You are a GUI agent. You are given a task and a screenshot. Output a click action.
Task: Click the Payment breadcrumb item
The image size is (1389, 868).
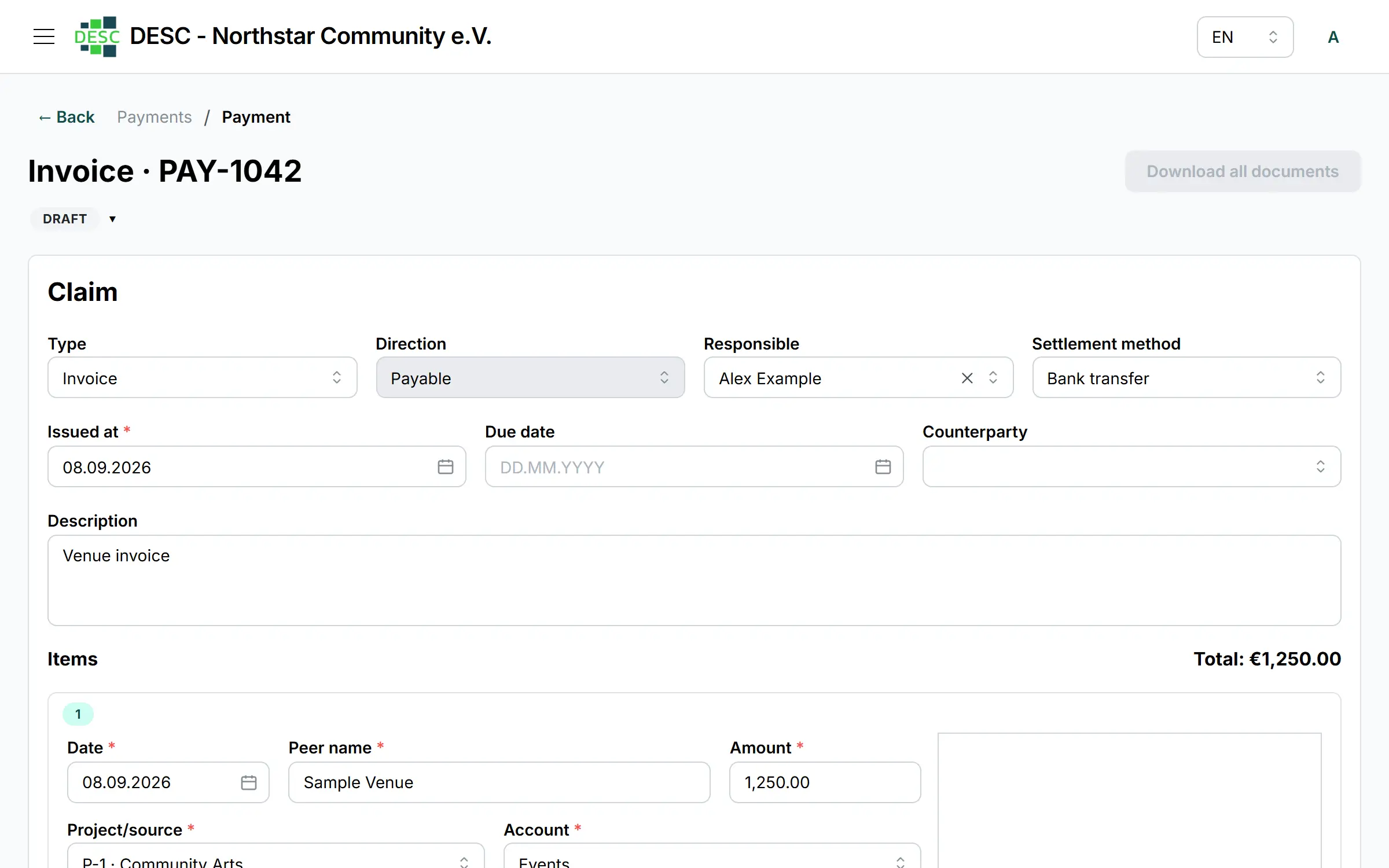pyautogui.click(x=256, y=117)
